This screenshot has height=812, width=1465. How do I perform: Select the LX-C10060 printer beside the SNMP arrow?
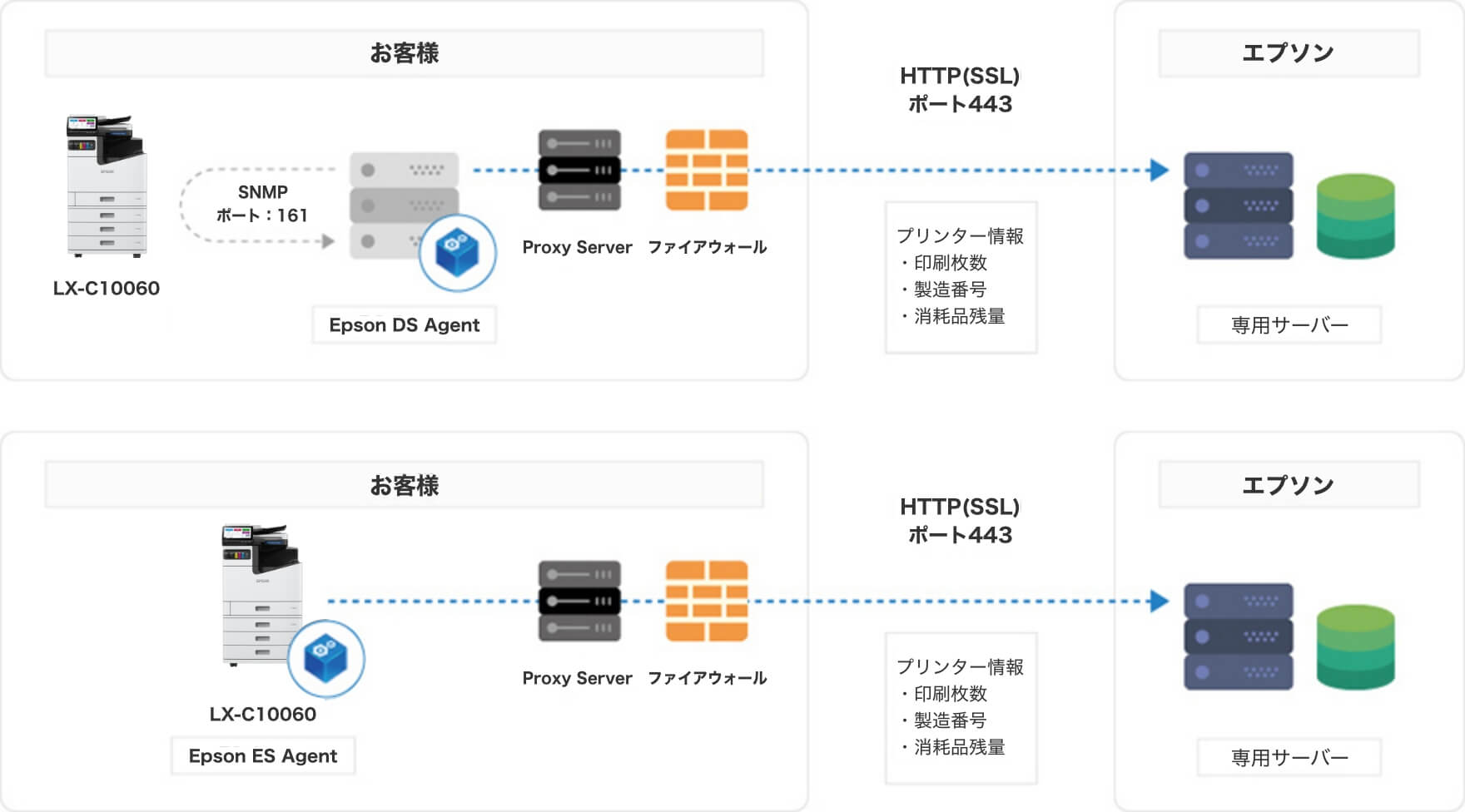pyautogui.click(x=107, y=186)
